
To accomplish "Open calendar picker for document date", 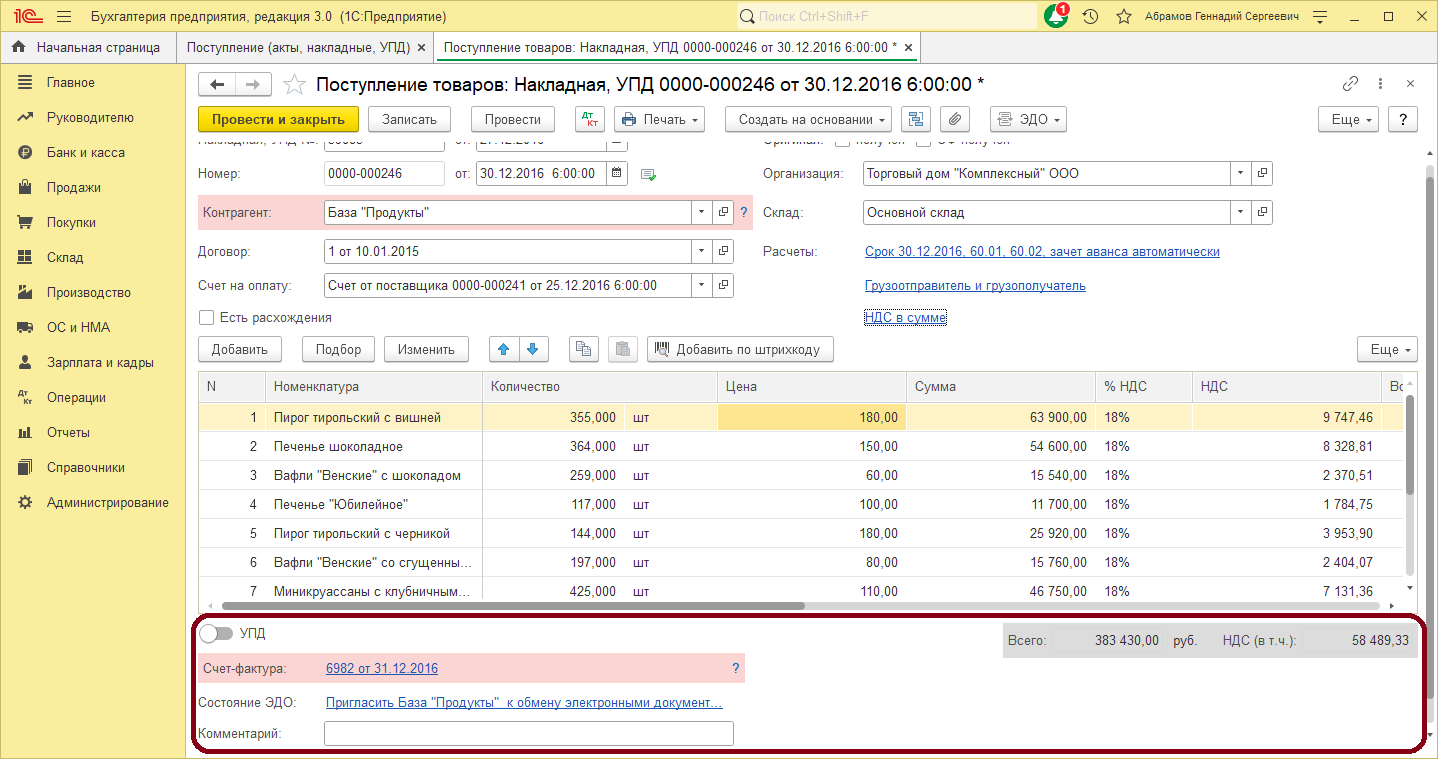I will click(617, 173).
